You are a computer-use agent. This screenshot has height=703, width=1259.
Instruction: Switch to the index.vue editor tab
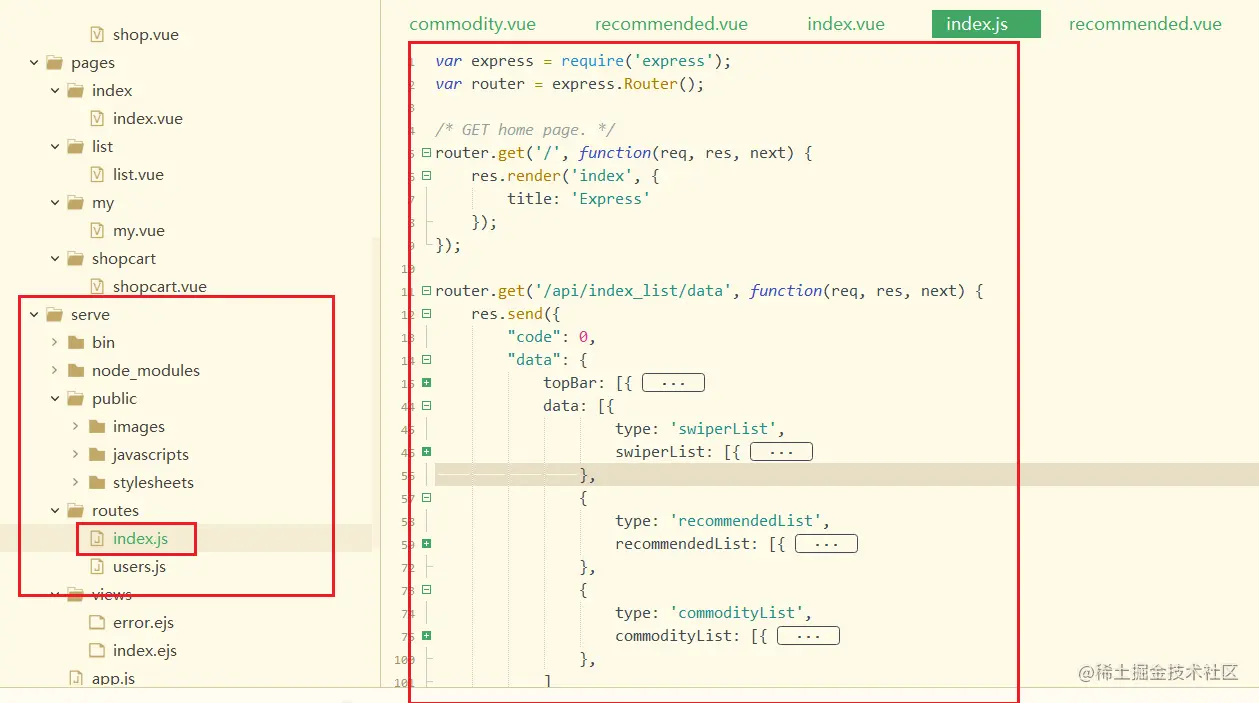click(x=846, y=24)
